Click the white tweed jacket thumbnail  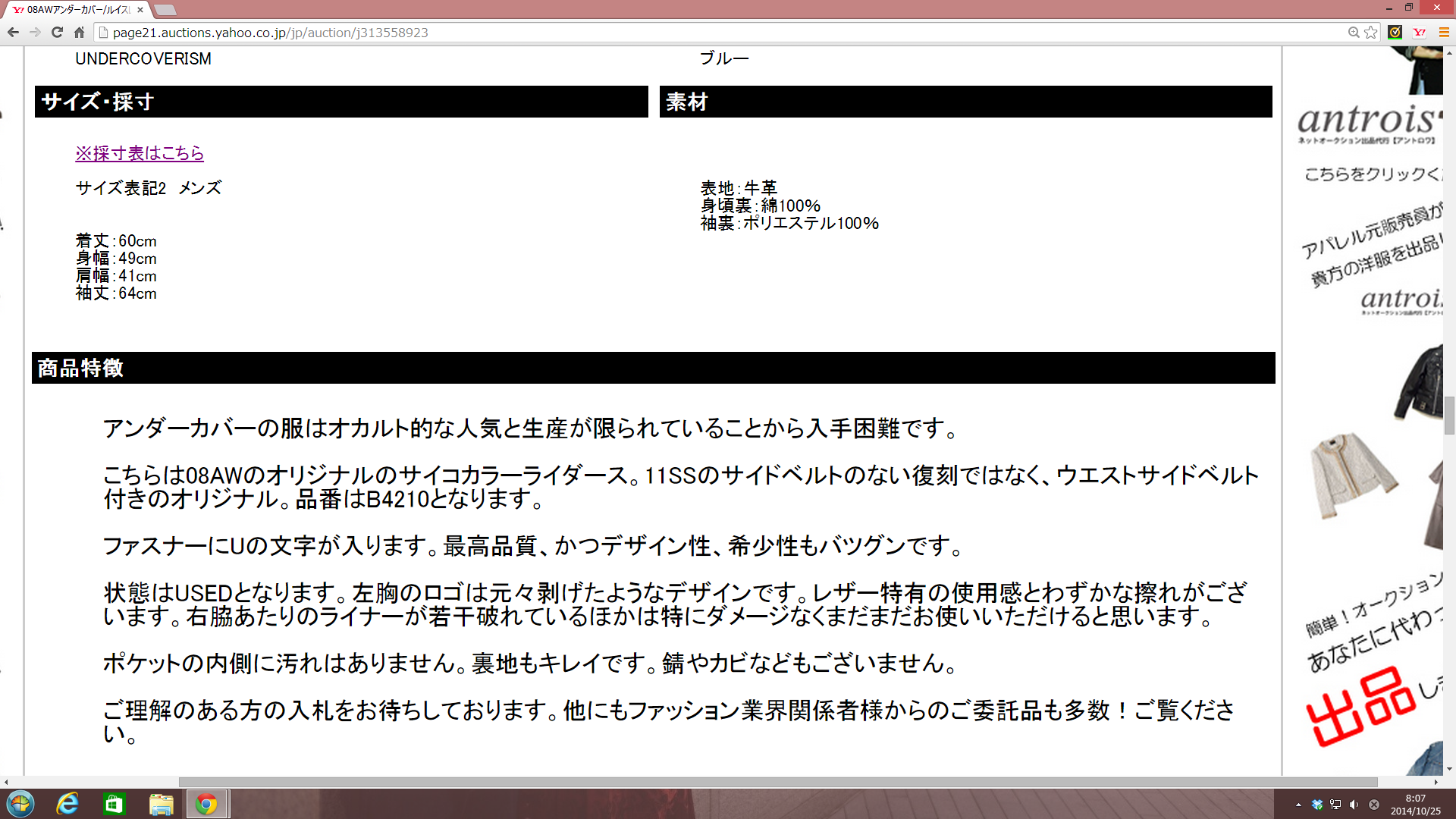(1353, 475)
